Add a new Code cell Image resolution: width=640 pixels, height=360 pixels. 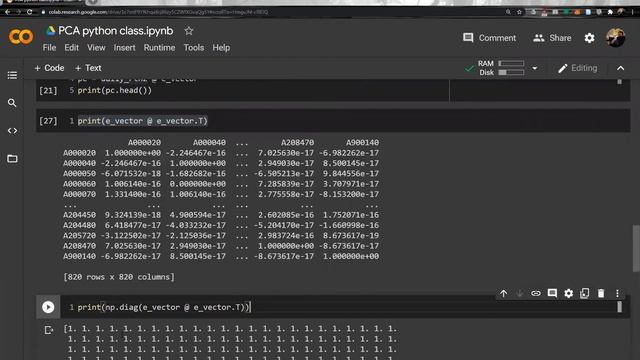[49, 68]
